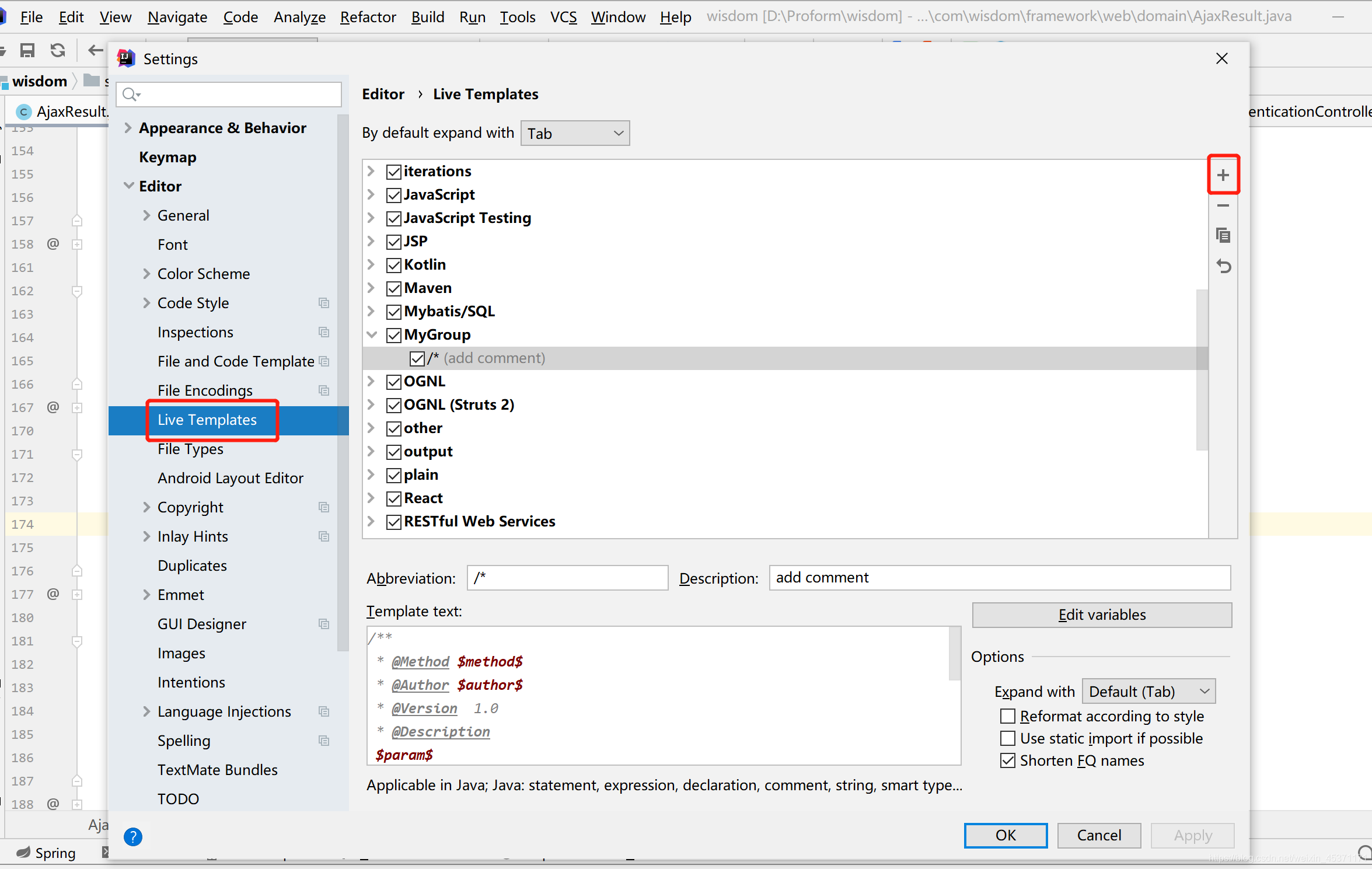Image resolution: width=1372 pixels, height=869 pixels.
Task: Collapse the MyGroup template group
Action: point(371,334)
